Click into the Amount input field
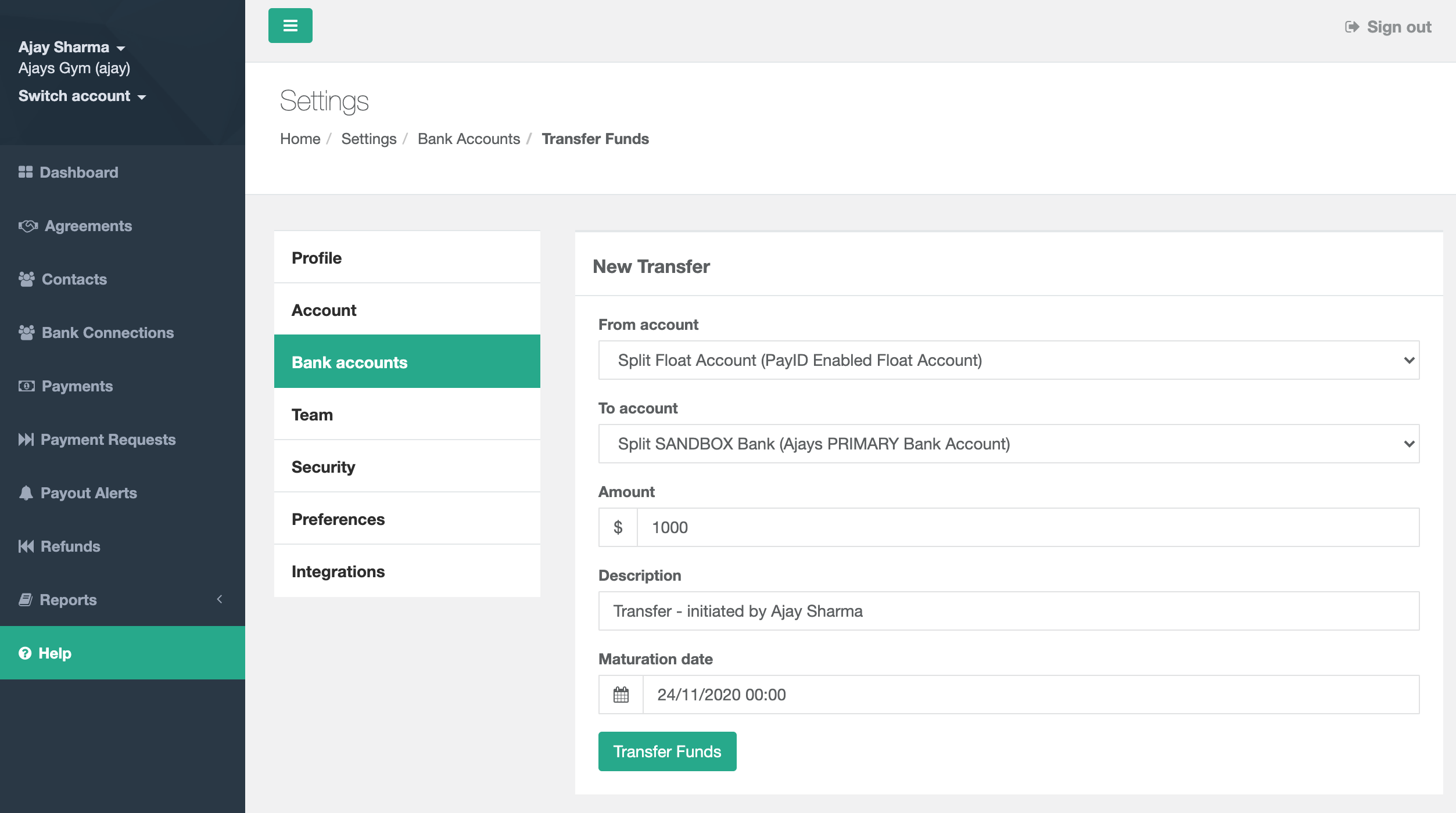Screen dimensions: 1456x813 pyautogui.click(x=1027, y=527)
